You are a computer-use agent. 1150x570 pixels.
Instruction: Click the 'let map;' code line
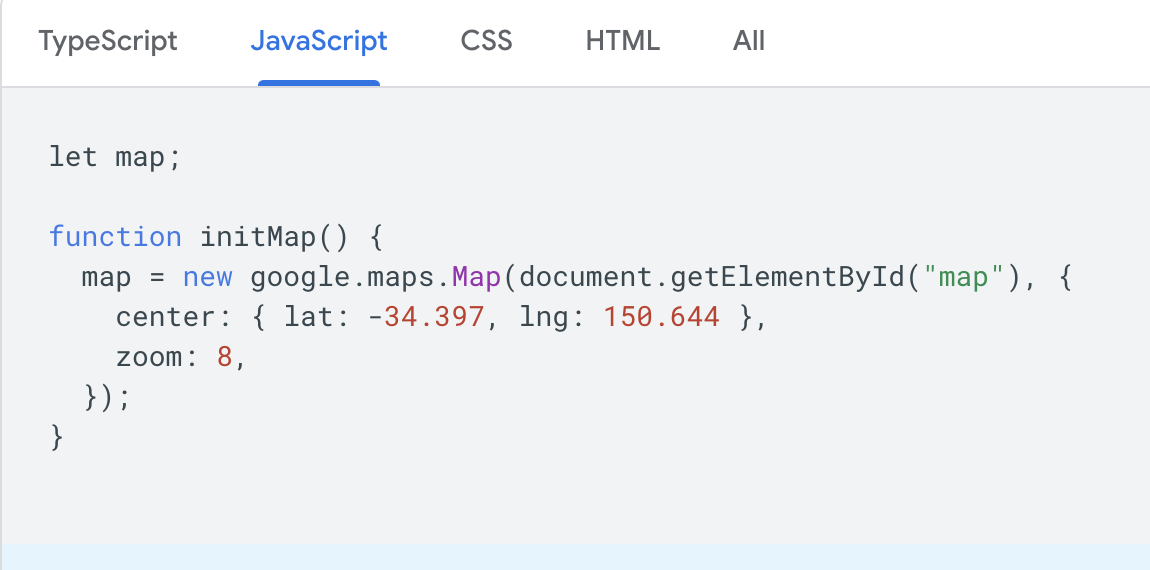[x=115, y=158]
